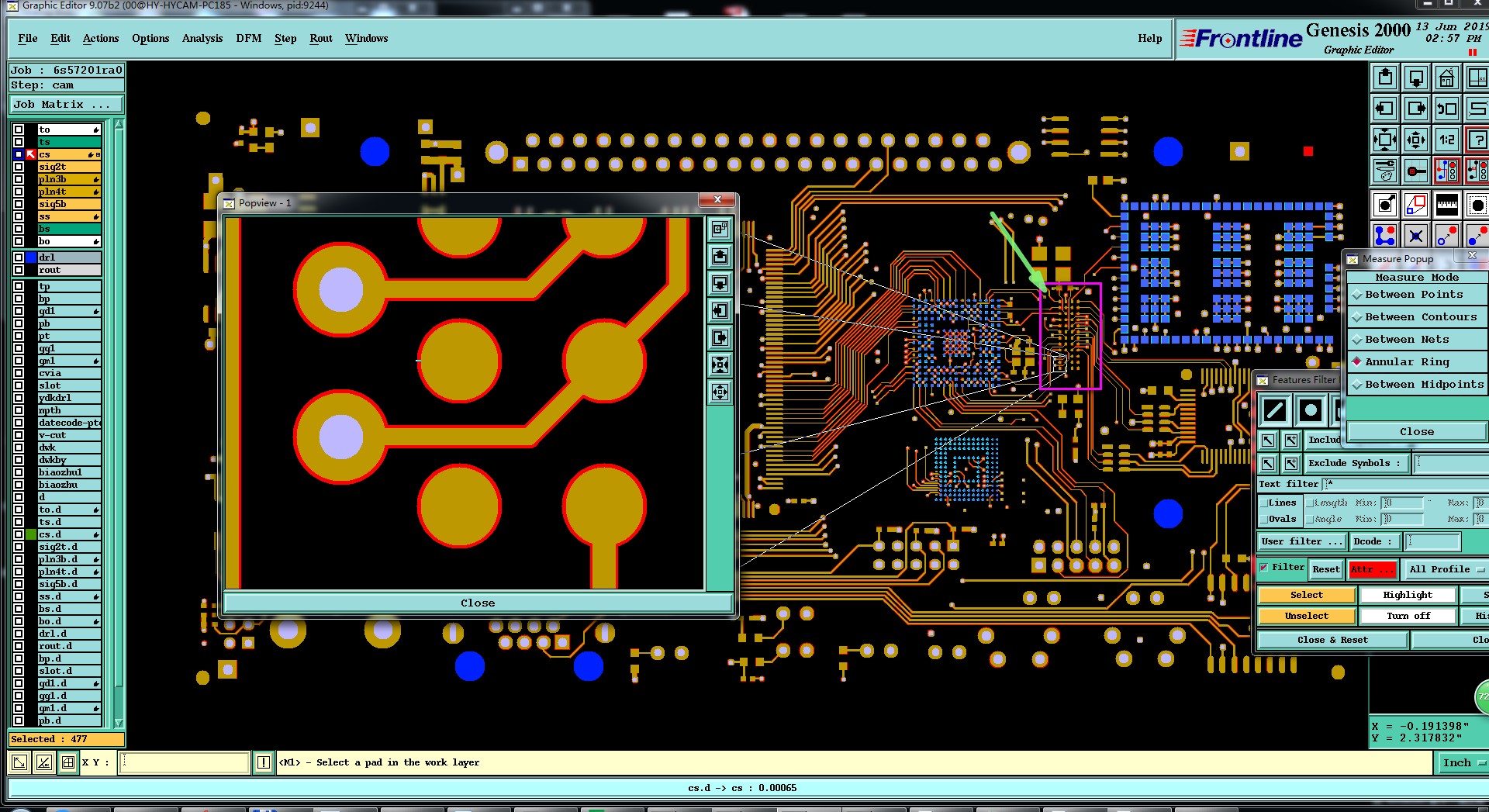Toggle the Filter checkbox
The image size is (1489, 812).
click(x=1265, y=568)
